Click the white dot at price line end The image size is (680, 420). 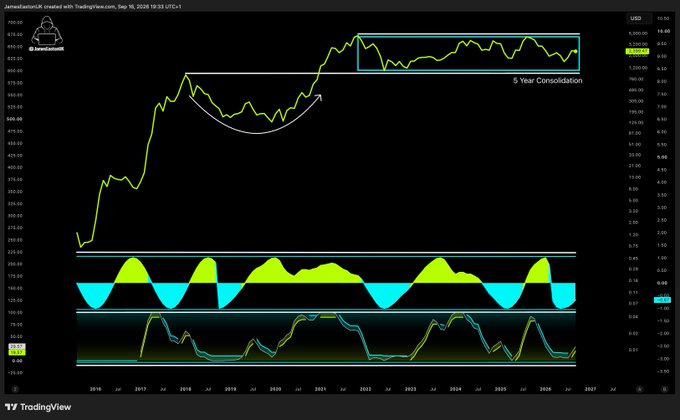575,51
